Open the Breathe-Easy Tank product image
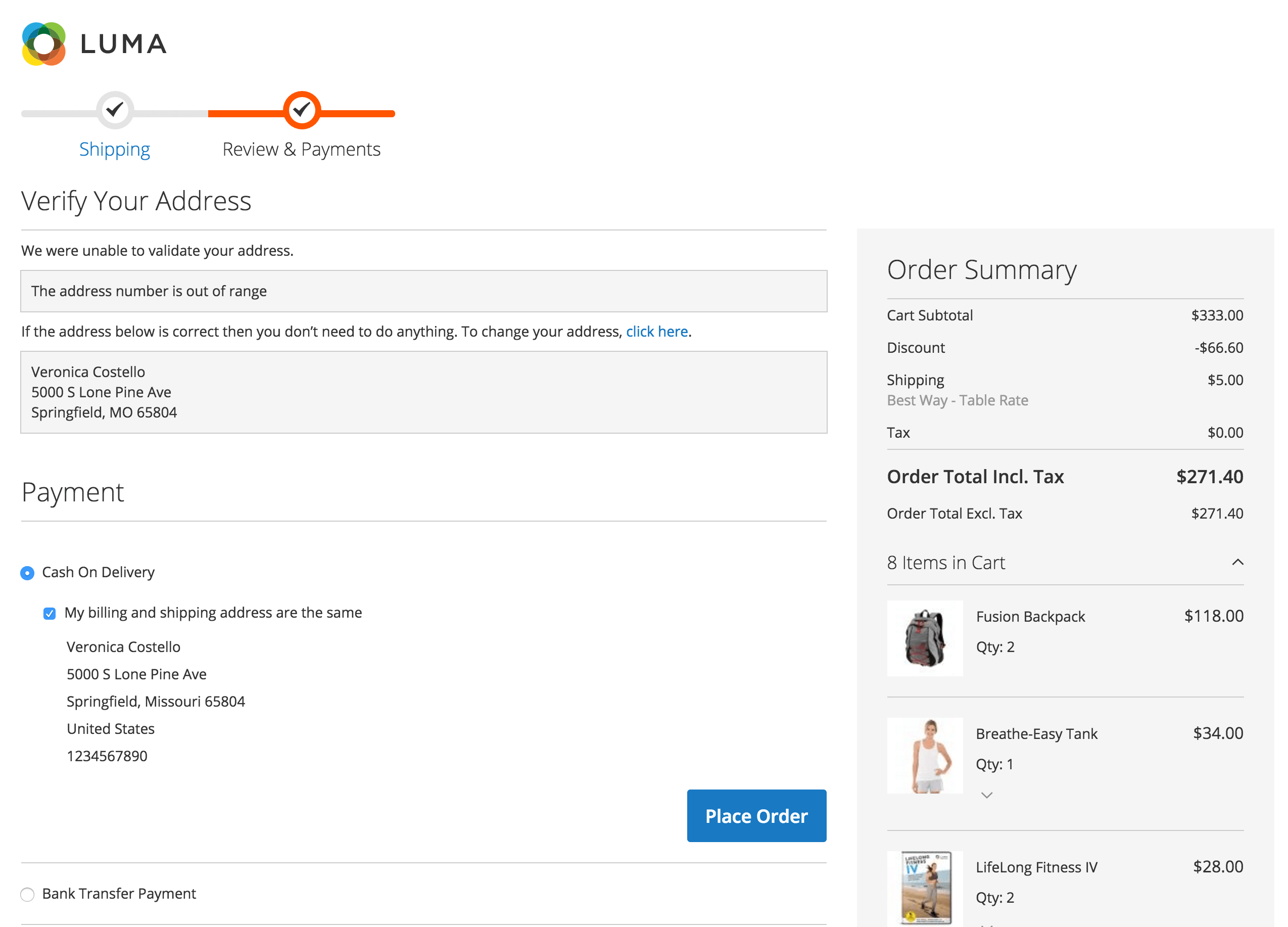 click(925, 755)
